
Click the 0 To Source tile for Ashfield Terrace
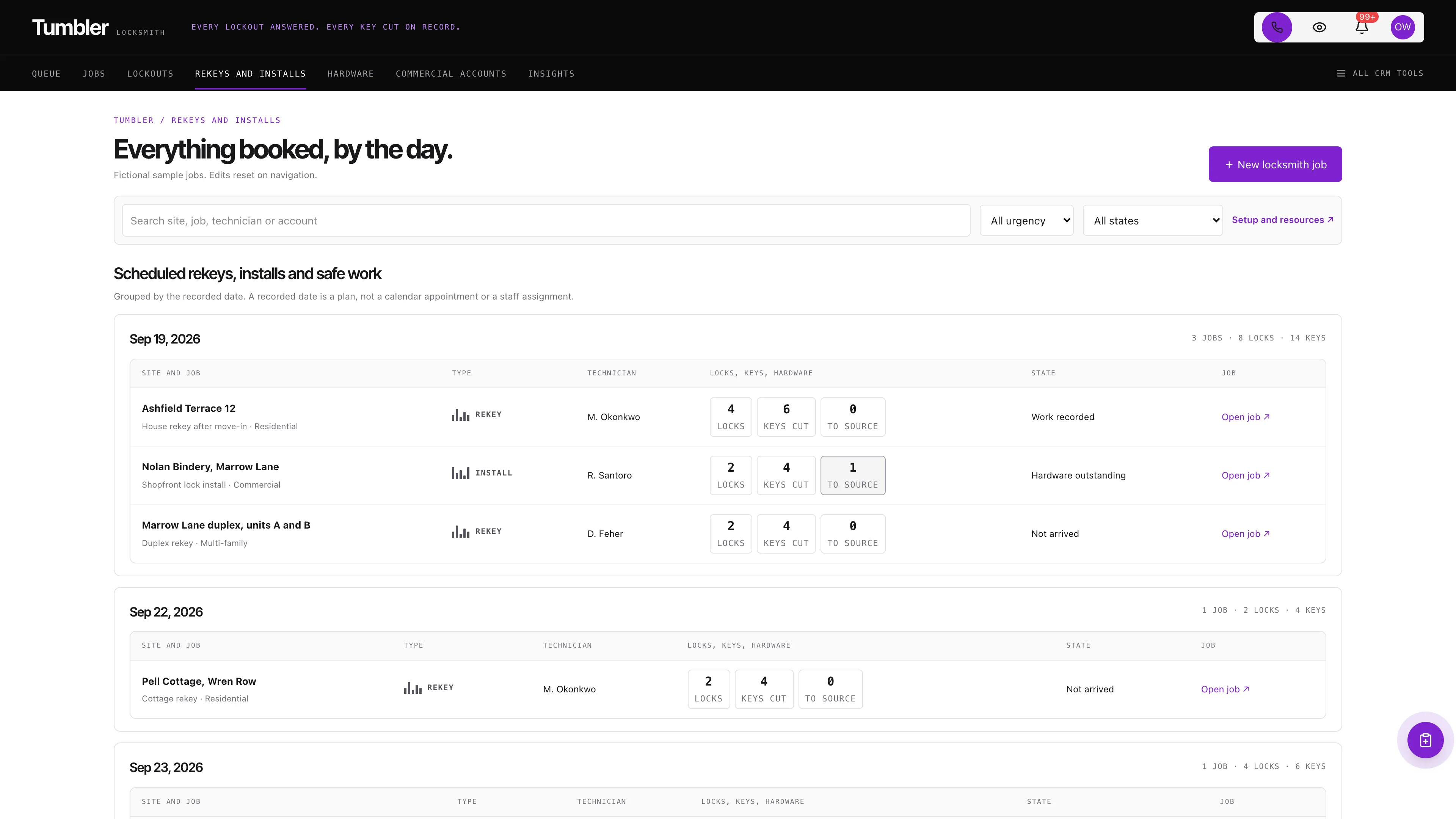[852, 417]
